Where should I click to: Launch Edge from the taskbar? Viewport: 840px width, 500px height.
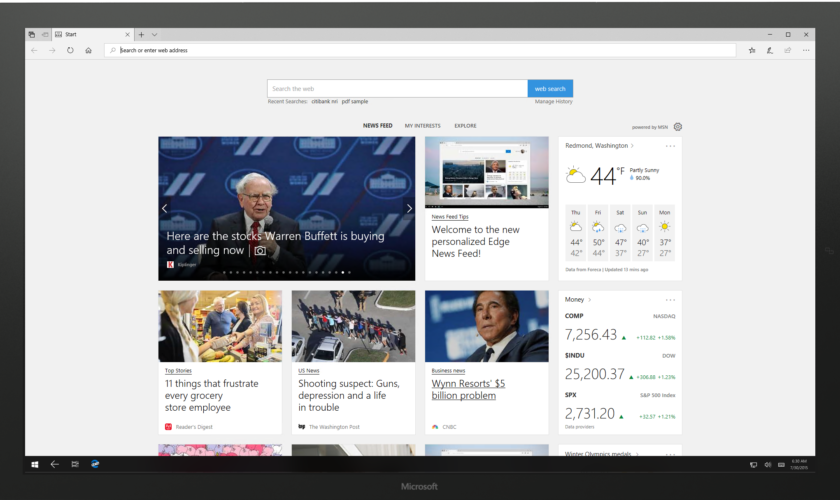coord(95,464)
